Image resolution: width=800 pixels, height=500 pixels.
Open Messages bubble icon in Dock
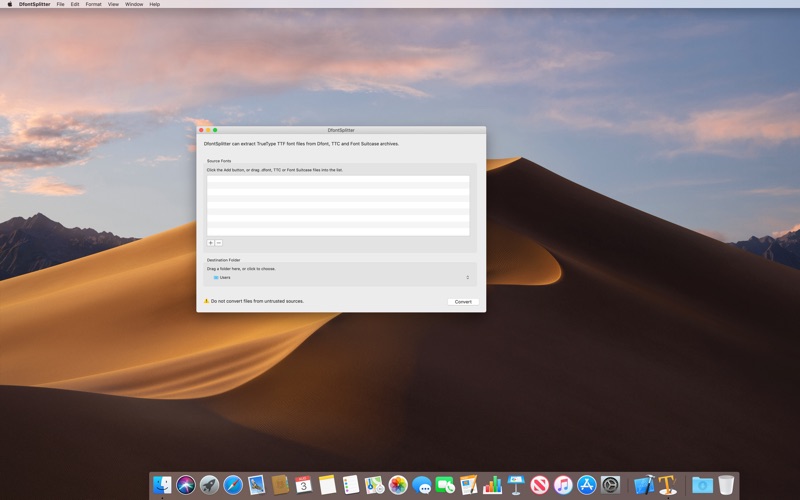(x=421, y=485)
